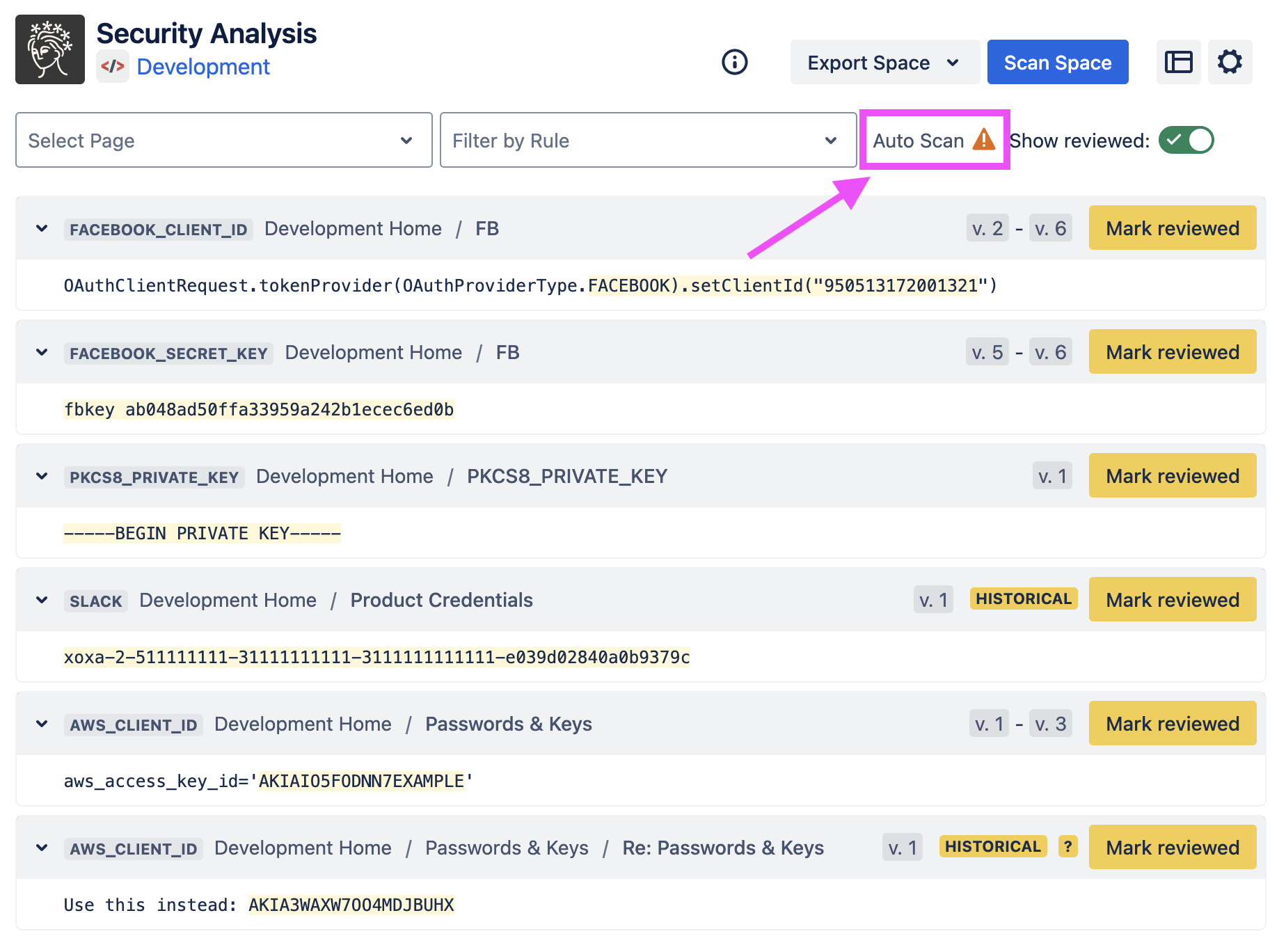
Task: Click the panel layout icon
Action: click(1178, 62)
